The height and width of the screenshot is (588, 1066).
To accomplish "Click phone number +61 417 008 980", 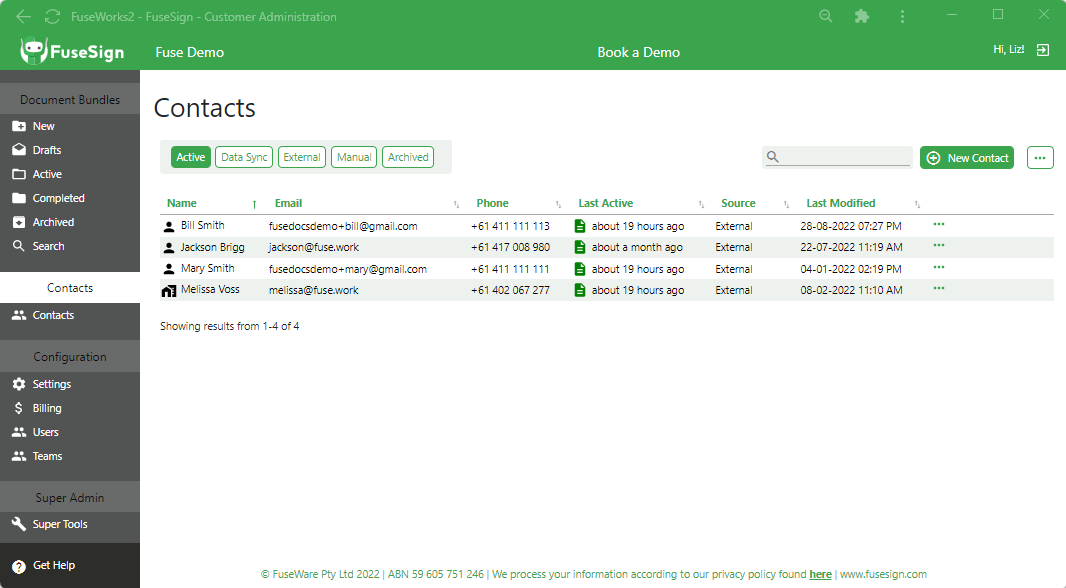I will click(511, 247).
